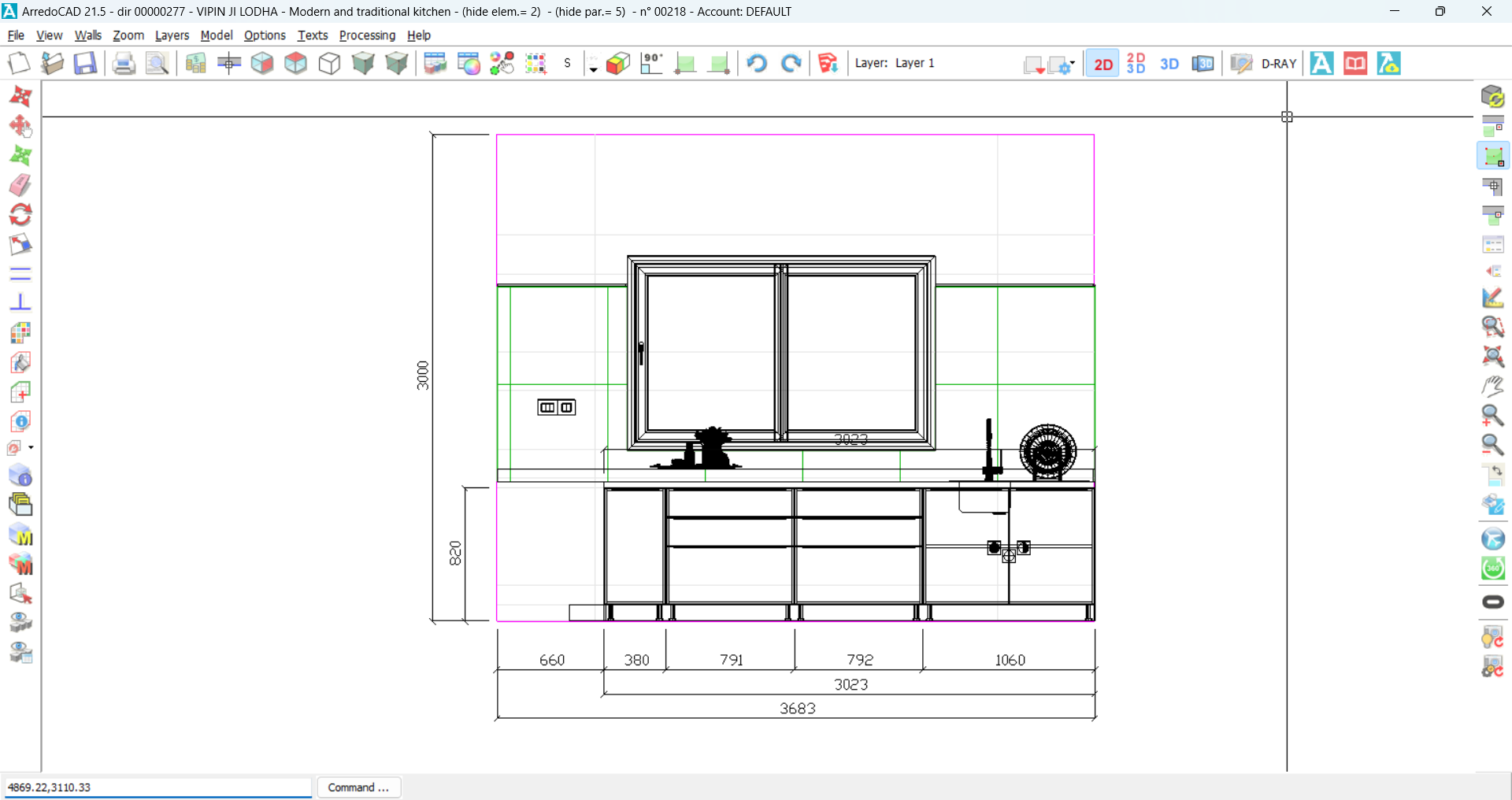This screenshot has height=800, width=1512.
Task: Open the Processing menu
Action: 367,35
